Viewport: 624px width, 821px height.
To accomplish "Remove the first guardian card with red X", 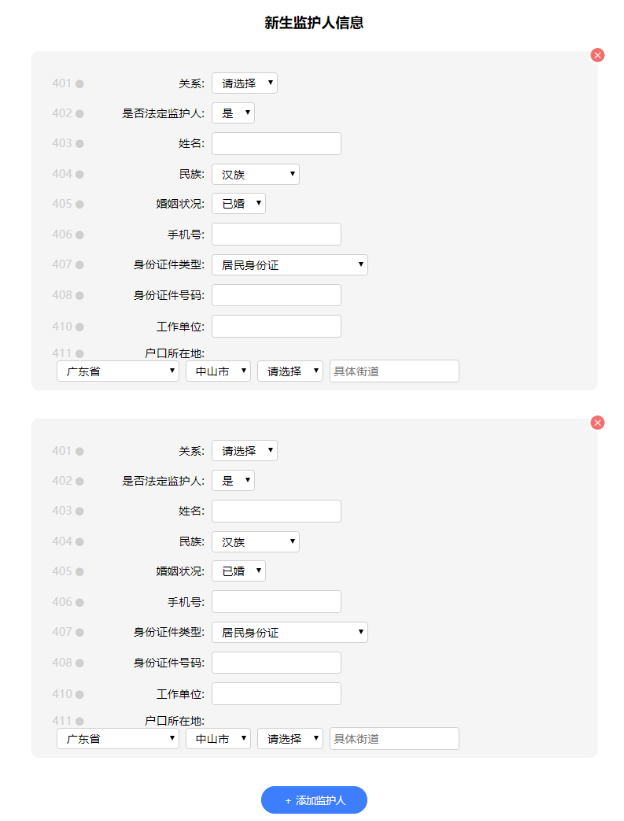I will pyautogui.click(x=597, y=55).
